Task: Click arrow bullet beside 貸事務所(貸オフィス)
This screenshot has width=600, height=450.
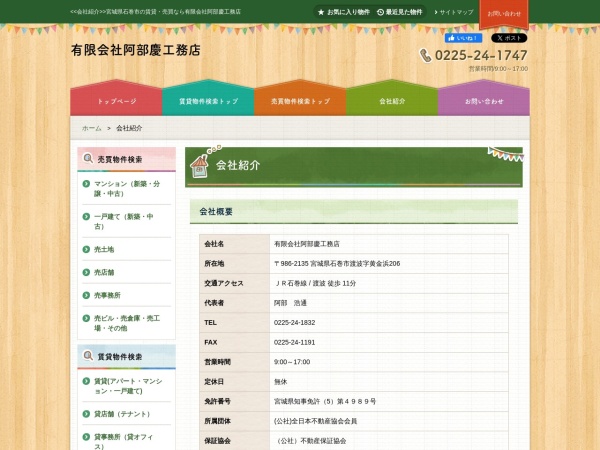Action: (86, 437)
